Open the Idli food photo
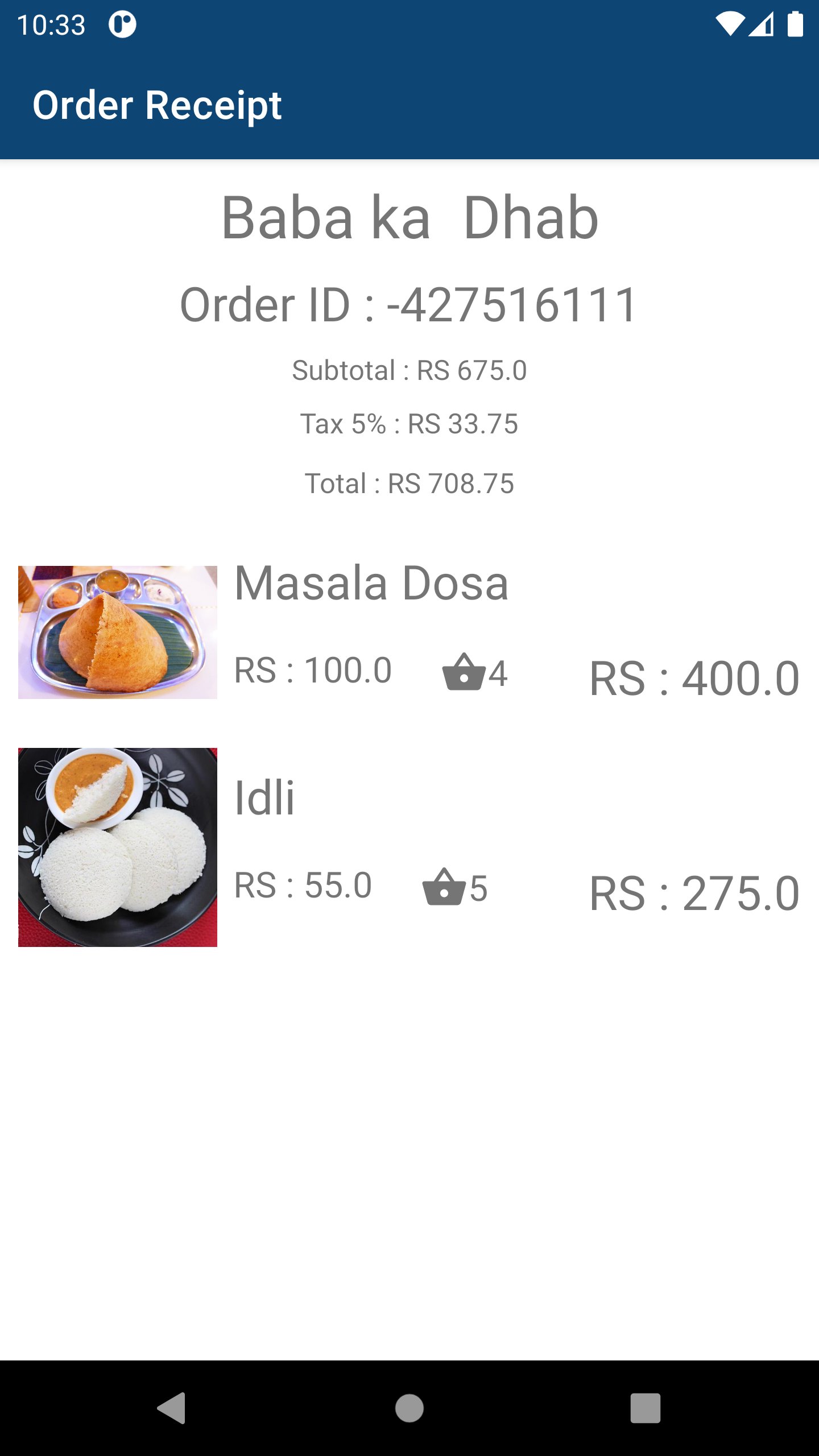 point(118,847)
